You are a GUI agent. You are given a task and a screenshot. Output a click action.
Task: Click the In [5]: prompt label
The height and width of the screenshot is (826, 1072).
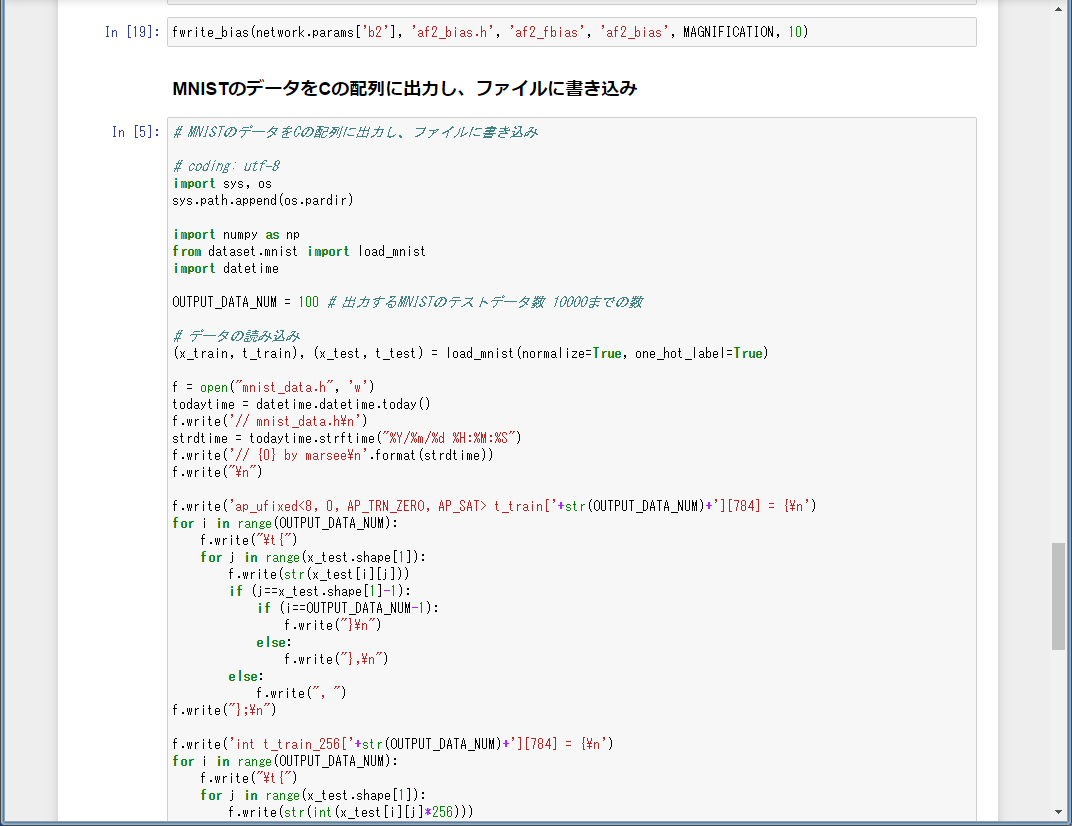pos(135,132)
